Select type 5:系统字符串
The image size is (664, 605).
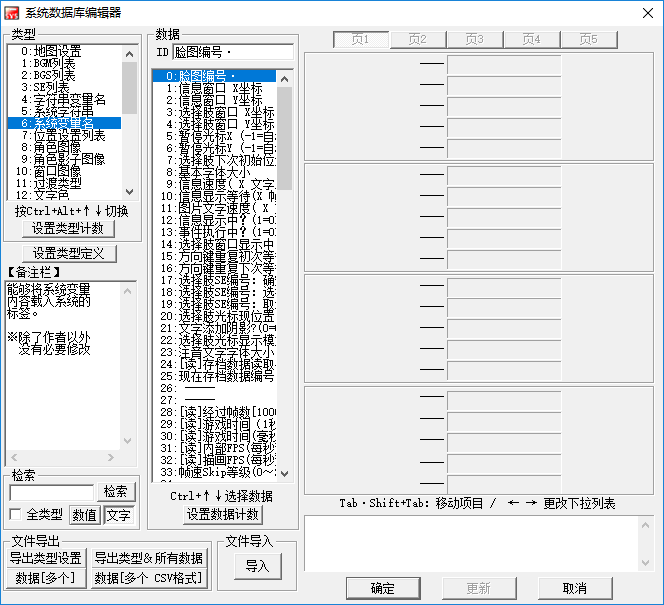click(x=64, y=111)
